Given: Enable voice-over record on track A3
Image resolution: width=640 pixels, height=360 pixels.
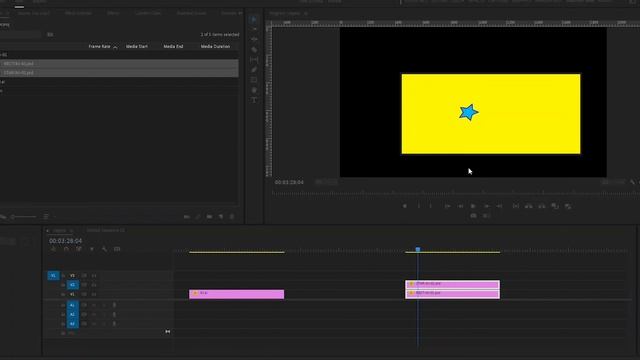Looking at the screenshot, I should pos(114,324).
